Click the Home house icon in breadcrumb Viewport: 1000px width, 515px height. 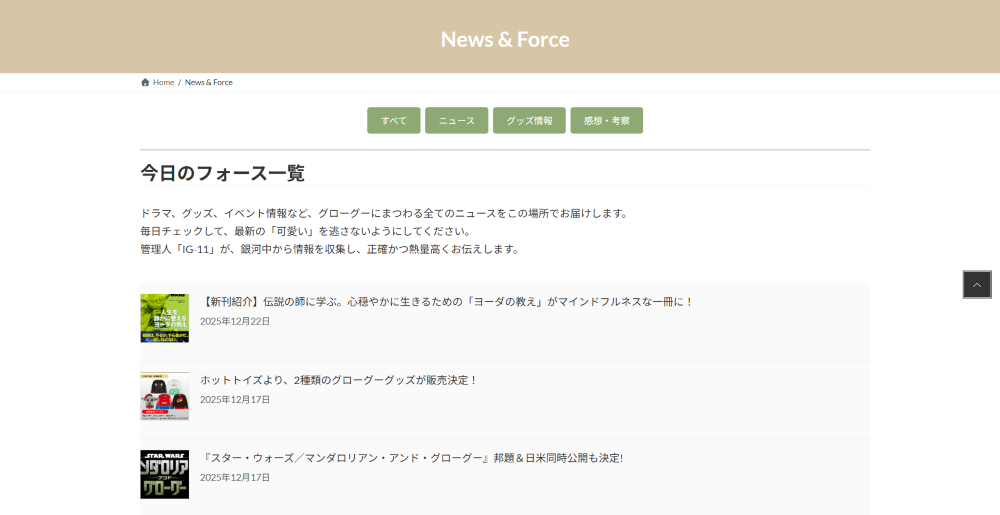145,82
